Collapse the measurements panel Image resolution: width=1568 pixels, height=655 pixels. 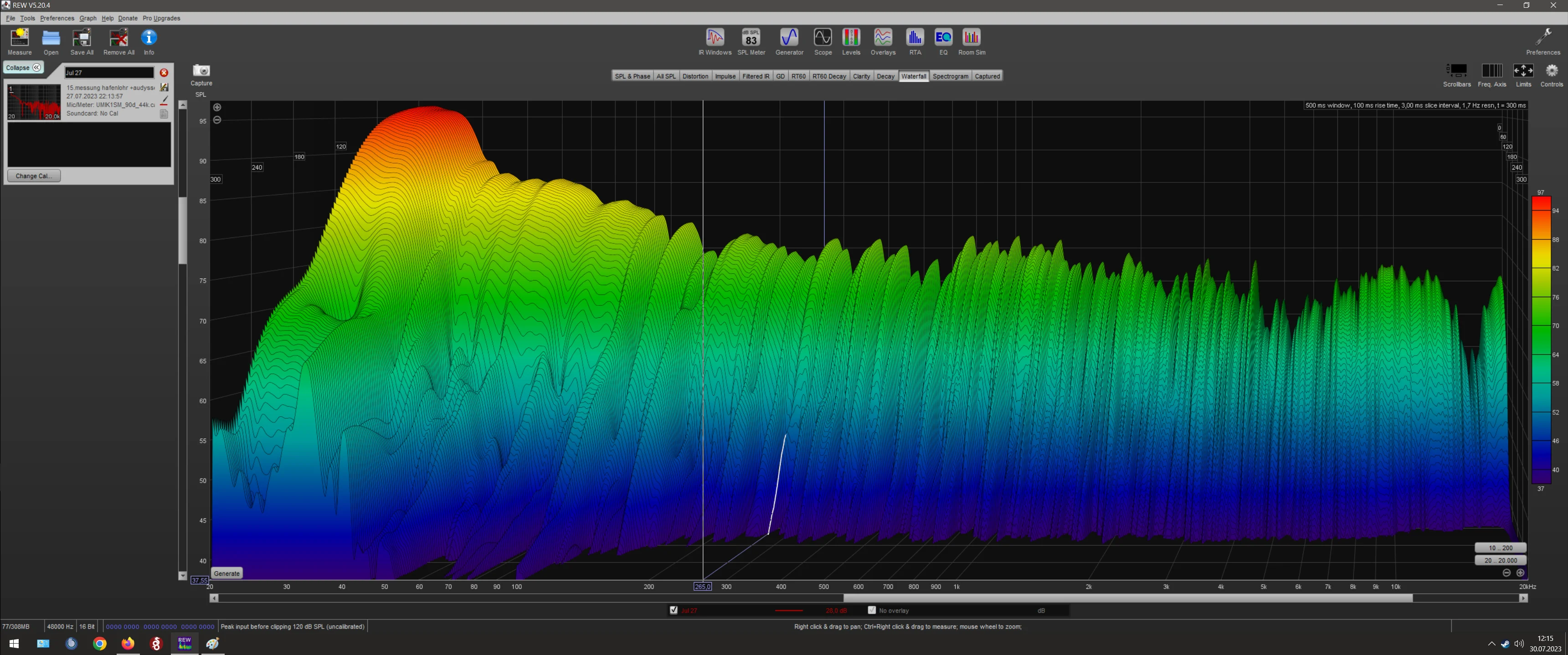pos(23,67)
